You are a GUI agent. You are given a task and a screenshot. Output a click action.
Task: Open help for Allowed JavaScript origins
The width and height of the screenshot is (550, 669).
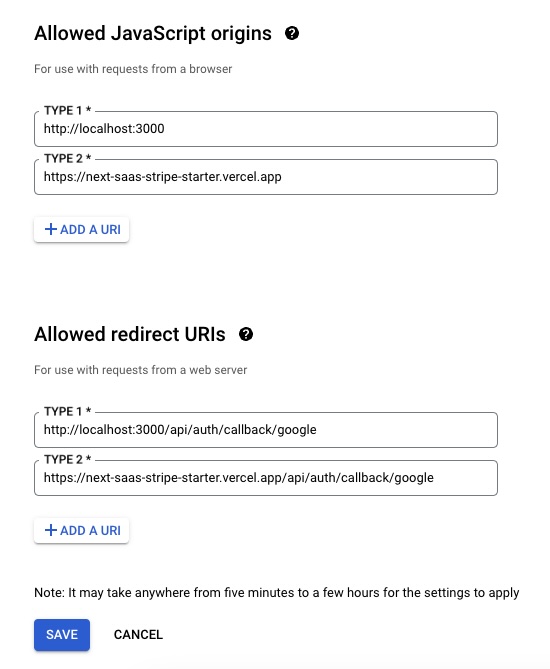[x=292, y=33]
